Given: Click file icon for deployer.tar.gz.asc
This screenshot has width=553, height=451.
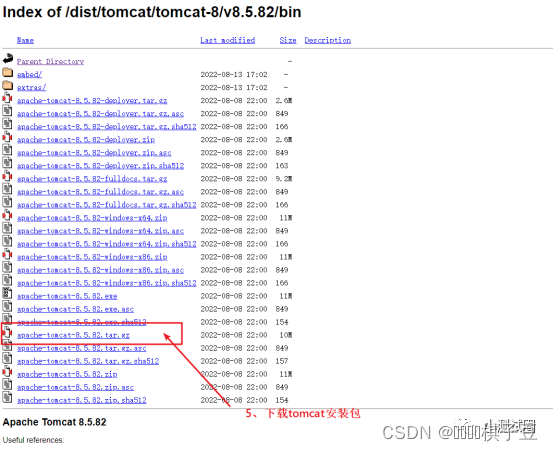Looking at the screenshot, I should (7, 111).
